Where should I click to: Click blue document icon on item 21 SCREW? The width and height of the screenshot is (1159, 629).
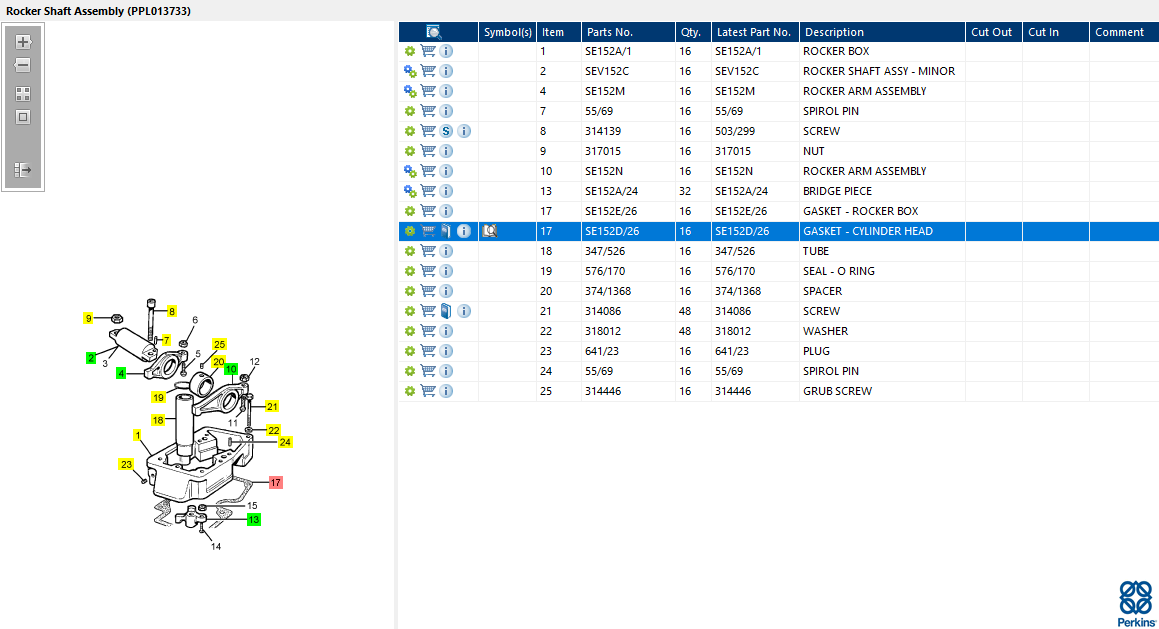(446, 310)
